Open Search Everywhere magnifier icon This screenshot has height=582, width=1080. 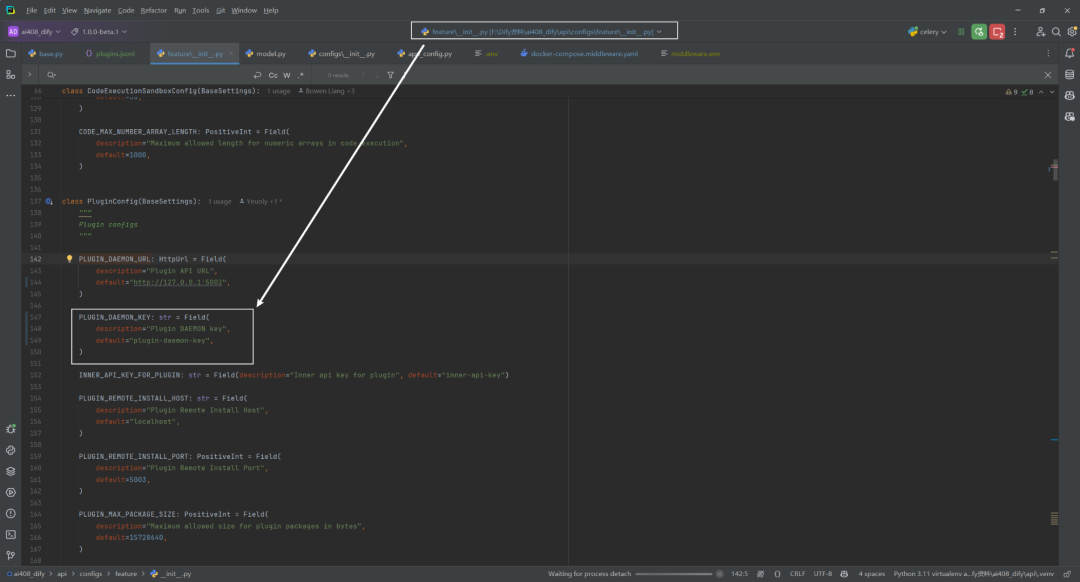[1056, 32]
